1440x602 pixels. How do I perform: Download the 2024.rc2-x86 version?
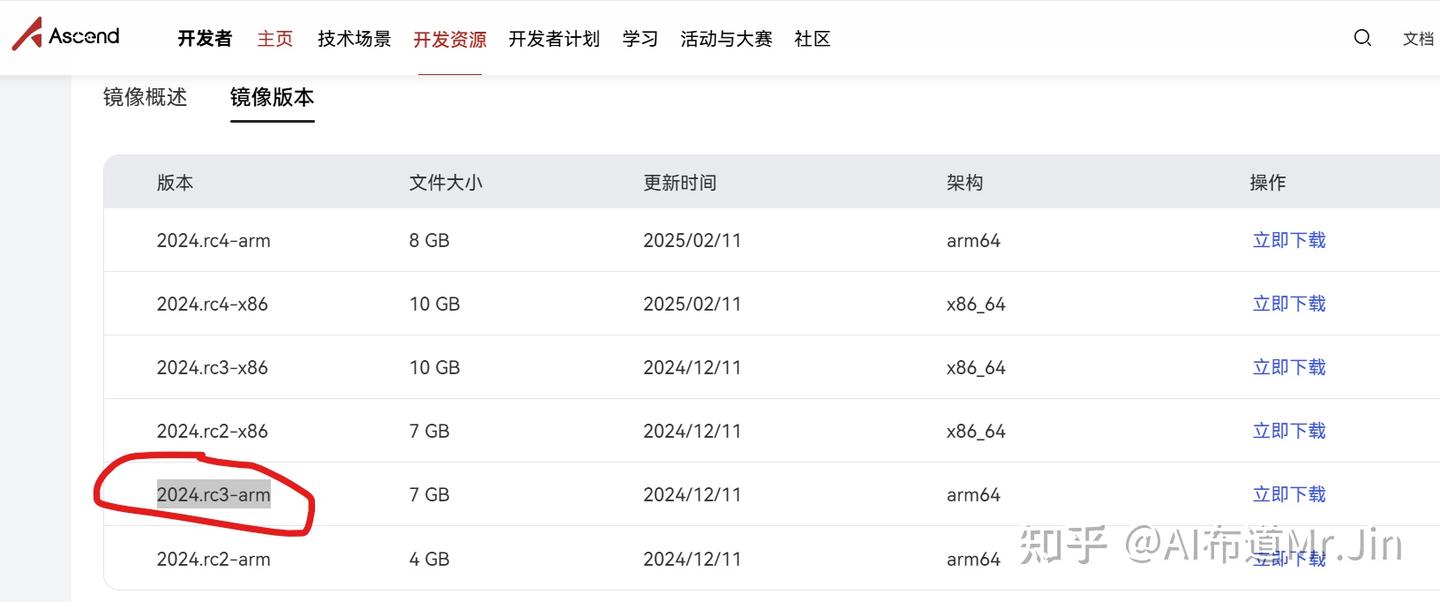pyautogui.click(x=1289, y=430)
